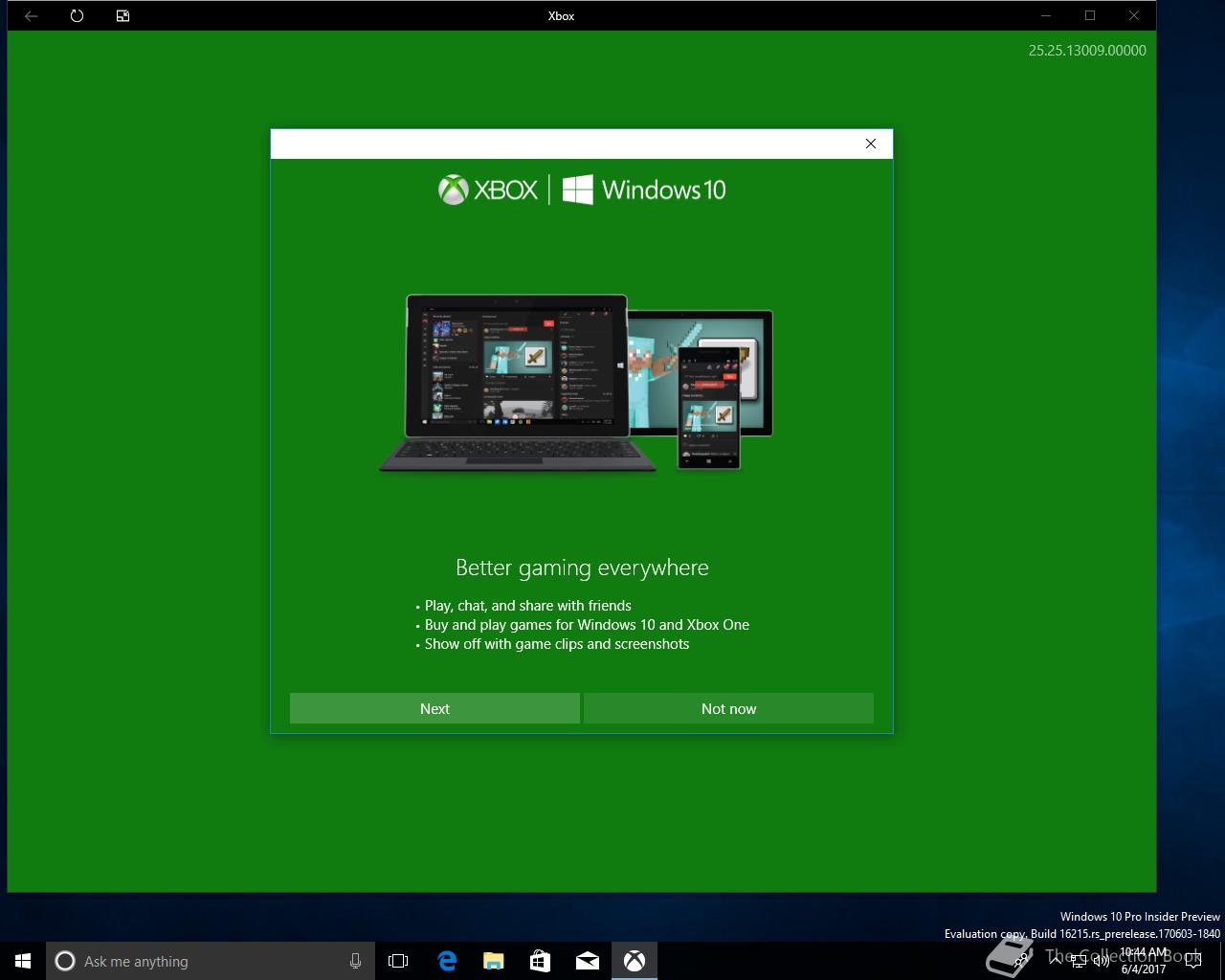Choose Not now in the dialog
The image size is (1225, 980).
tap(728, 708)
